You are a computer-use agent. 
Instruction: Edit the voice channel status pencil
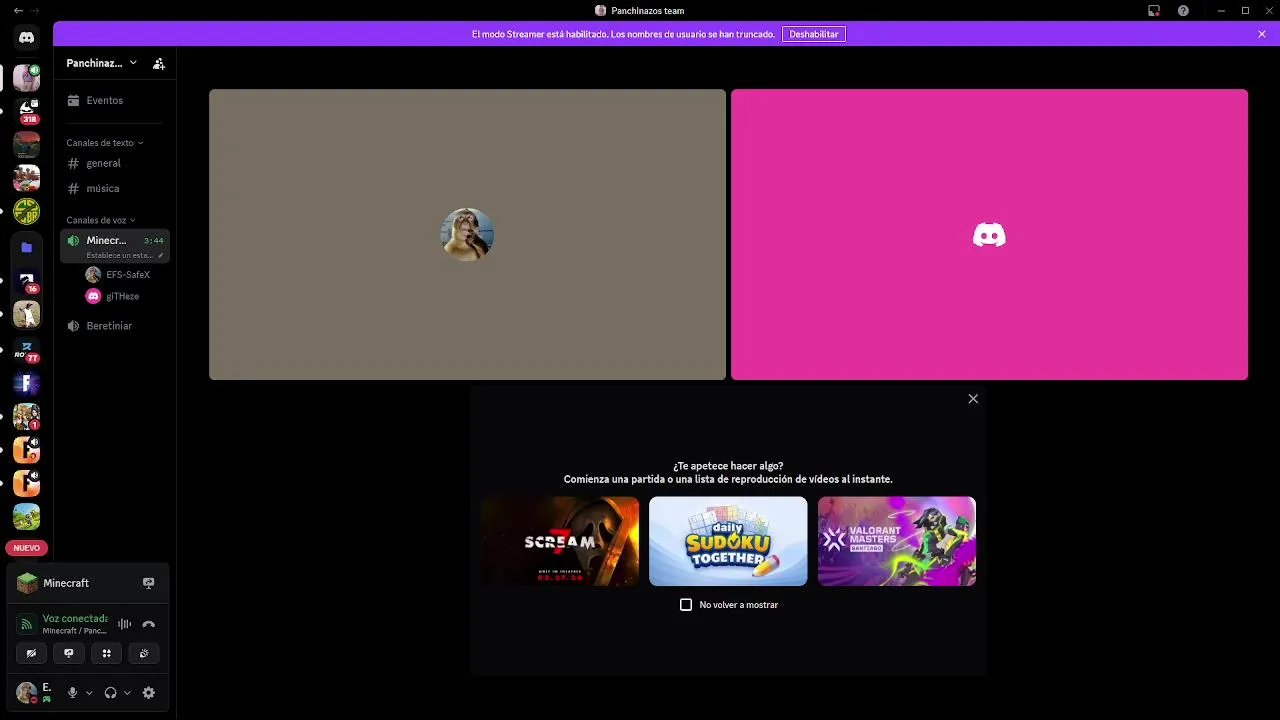pyautogui.click(x=160, y=255)
